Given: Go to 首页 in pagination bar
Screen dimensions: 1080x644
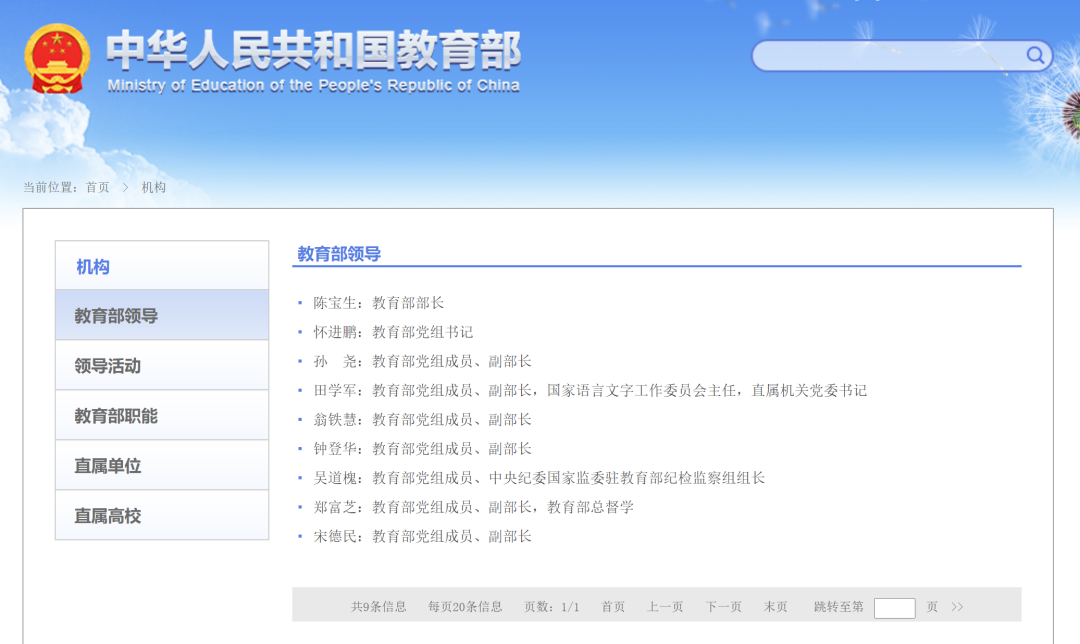Looking at the screenshot, I should pos(613,607).
